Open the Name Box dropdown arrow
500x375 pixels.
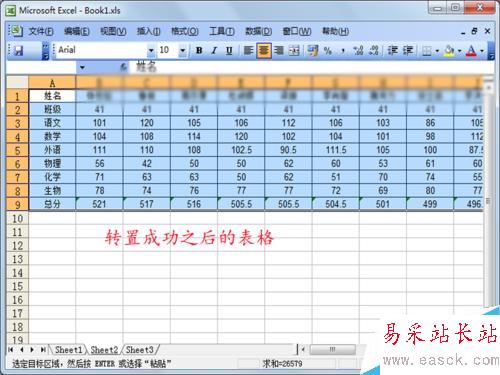[82, 68]
